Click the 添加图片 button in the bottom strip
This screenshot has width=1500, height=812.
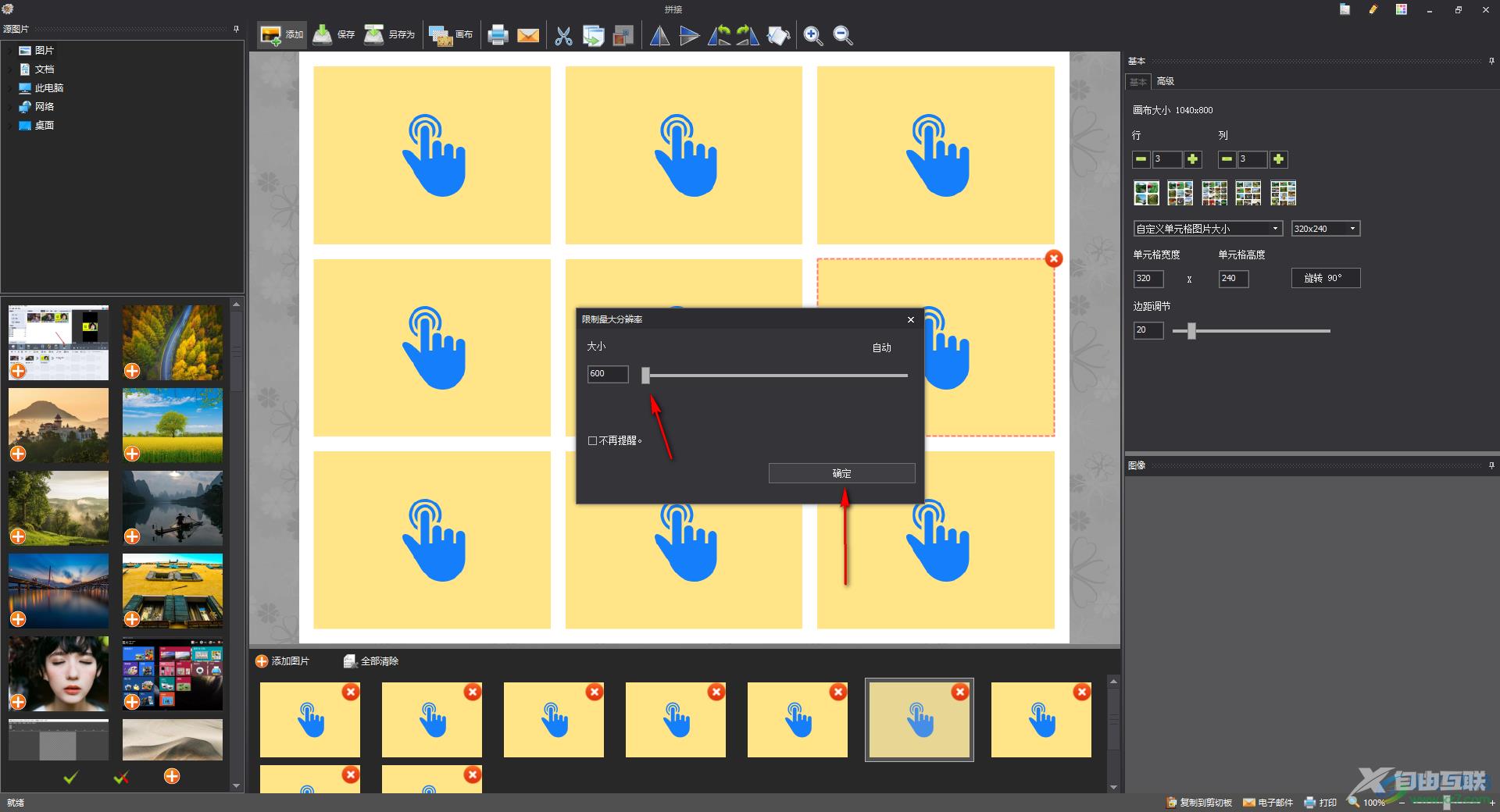(282, 661)
